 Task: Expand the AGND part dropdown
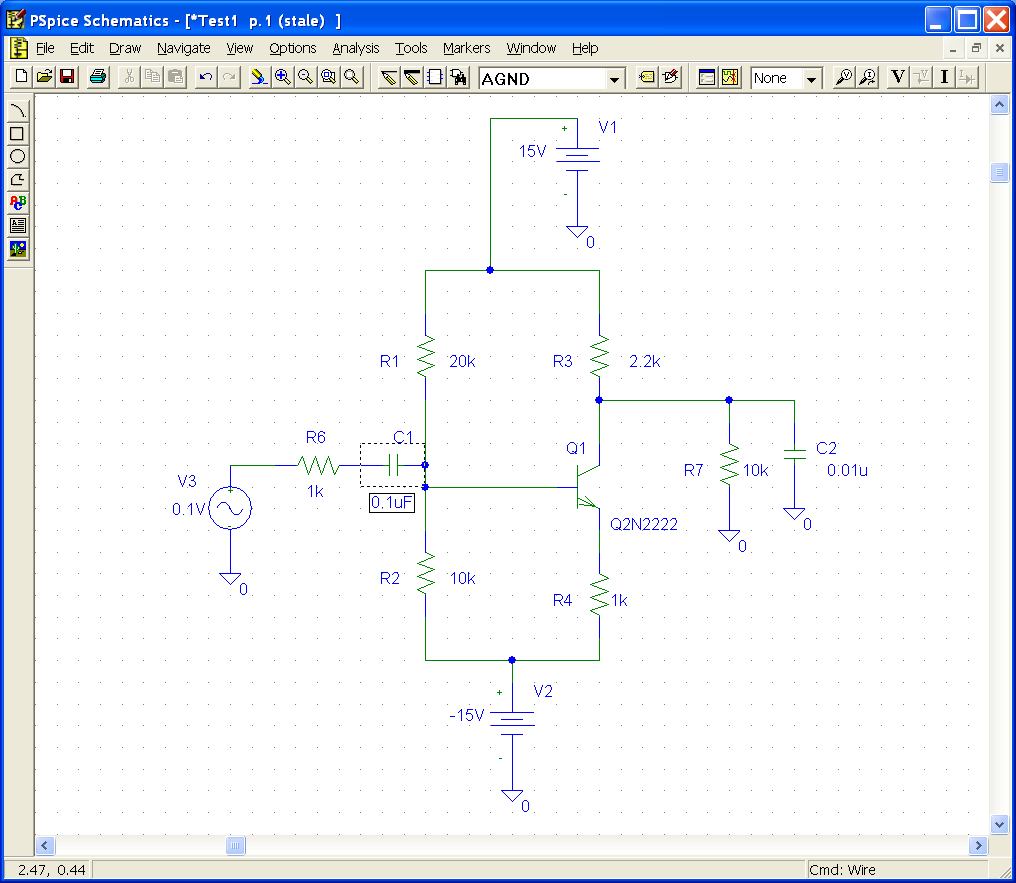coord(614,79)
